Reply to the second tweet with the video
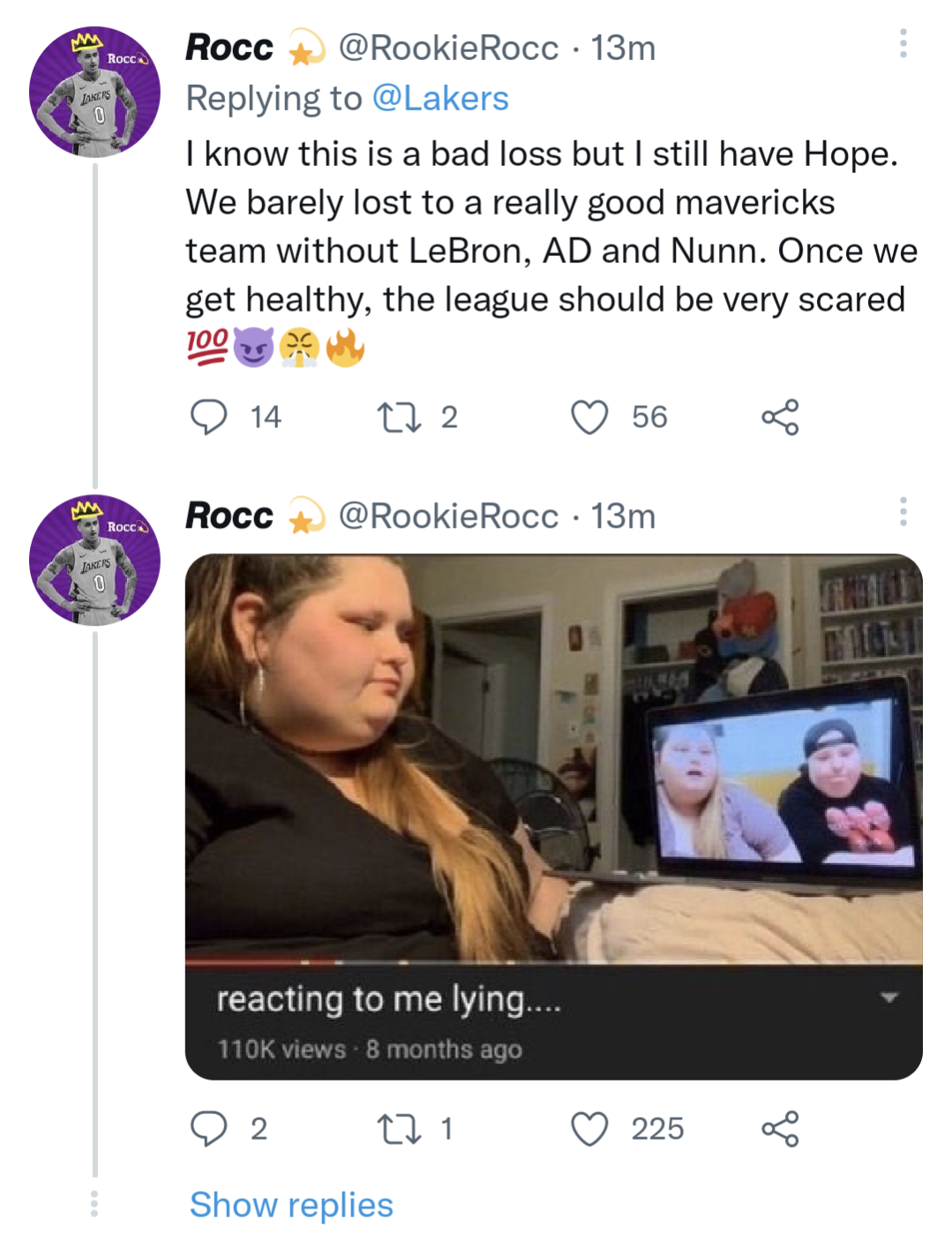The width and height of the screenshot is (952, 1257). click(x=209, y=1128)
